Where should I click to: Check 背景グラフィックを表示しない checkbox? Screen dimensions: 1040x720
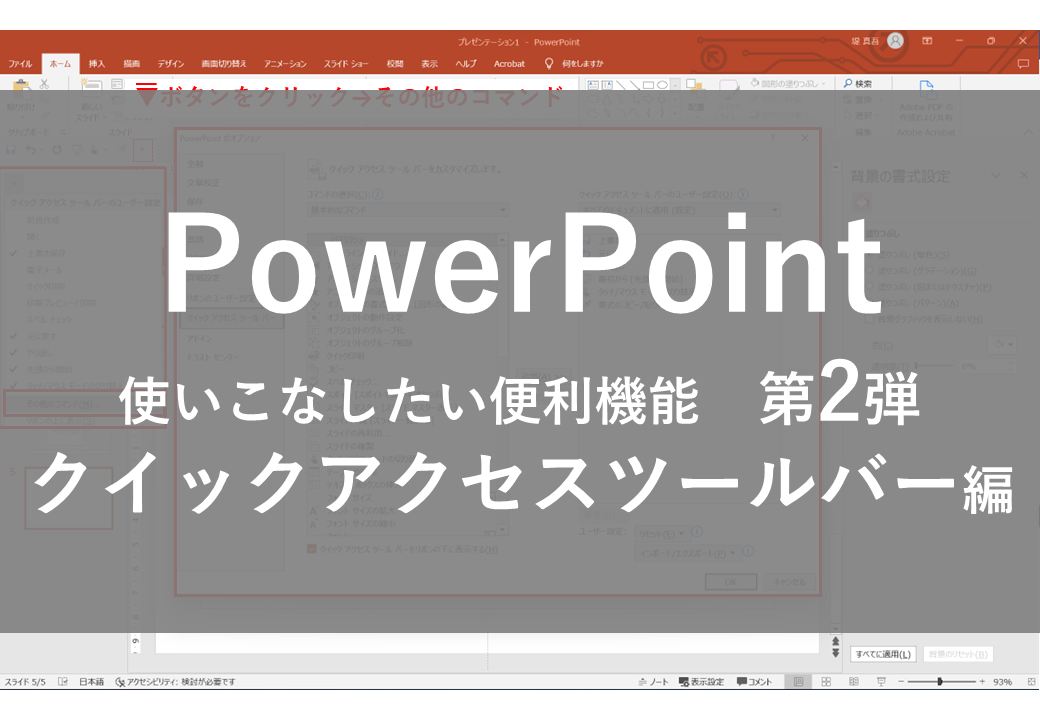(871, 319)
